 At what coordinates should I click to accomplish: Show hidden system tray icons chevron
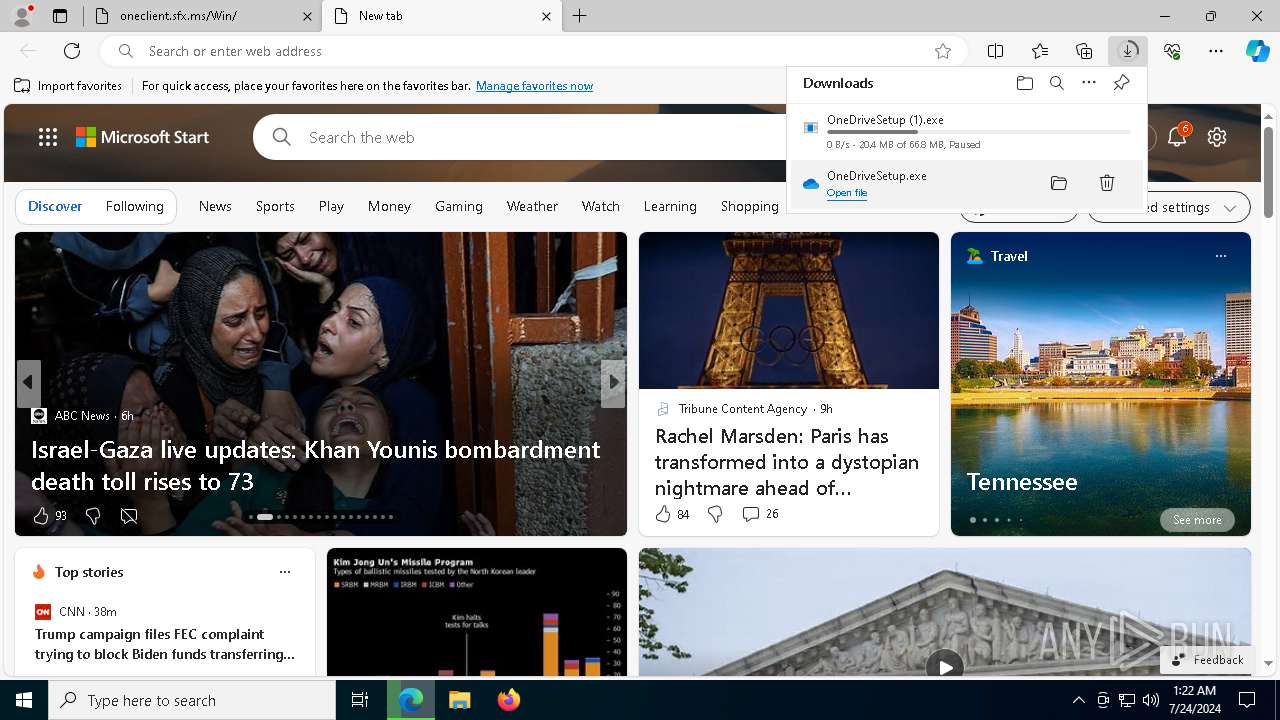tap(1078, 700)
